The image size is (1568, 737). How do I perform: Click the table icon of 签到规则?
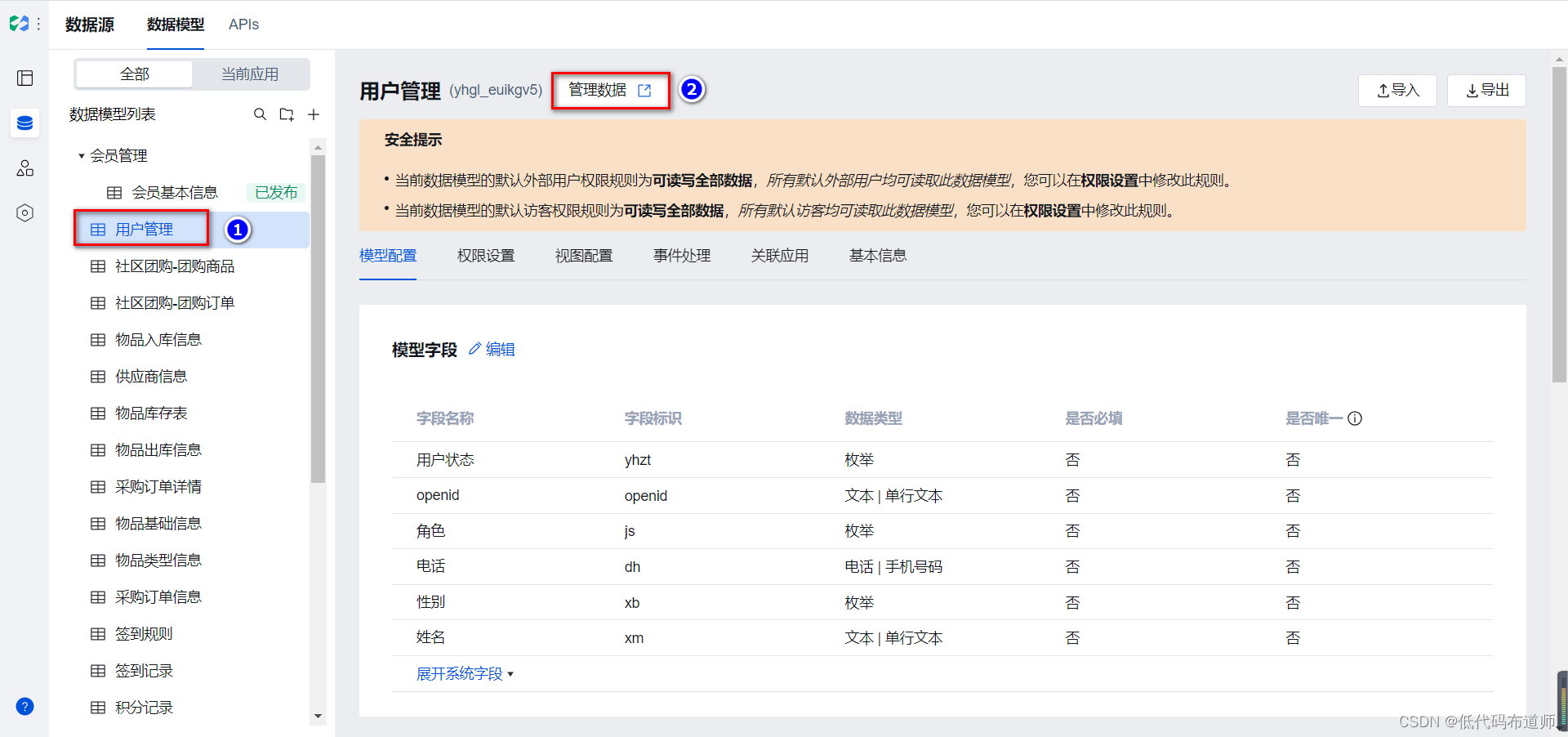pos(98,634)
